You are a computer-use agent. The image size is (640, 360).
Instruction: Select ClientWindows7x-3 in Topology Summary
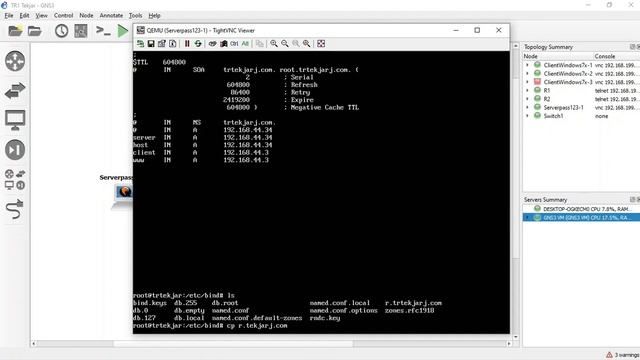[x=582, y=82]
